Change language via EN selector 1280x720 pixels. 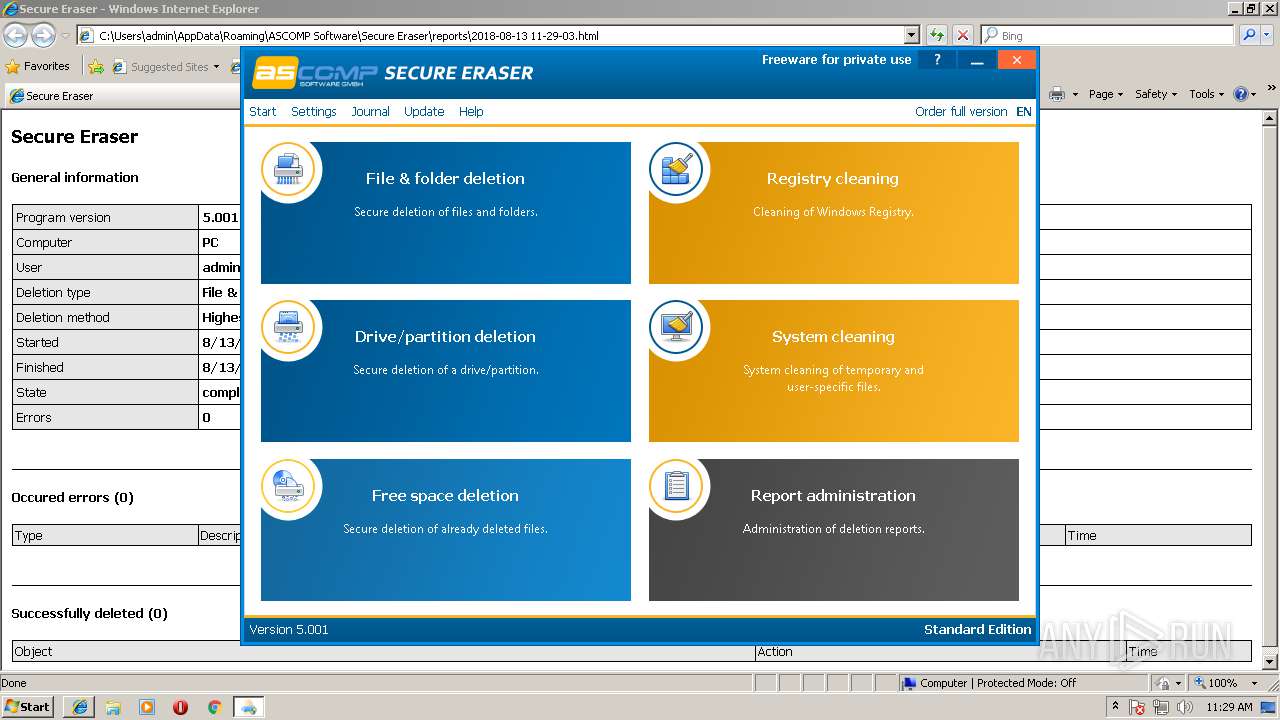(x=1024, y=112)
